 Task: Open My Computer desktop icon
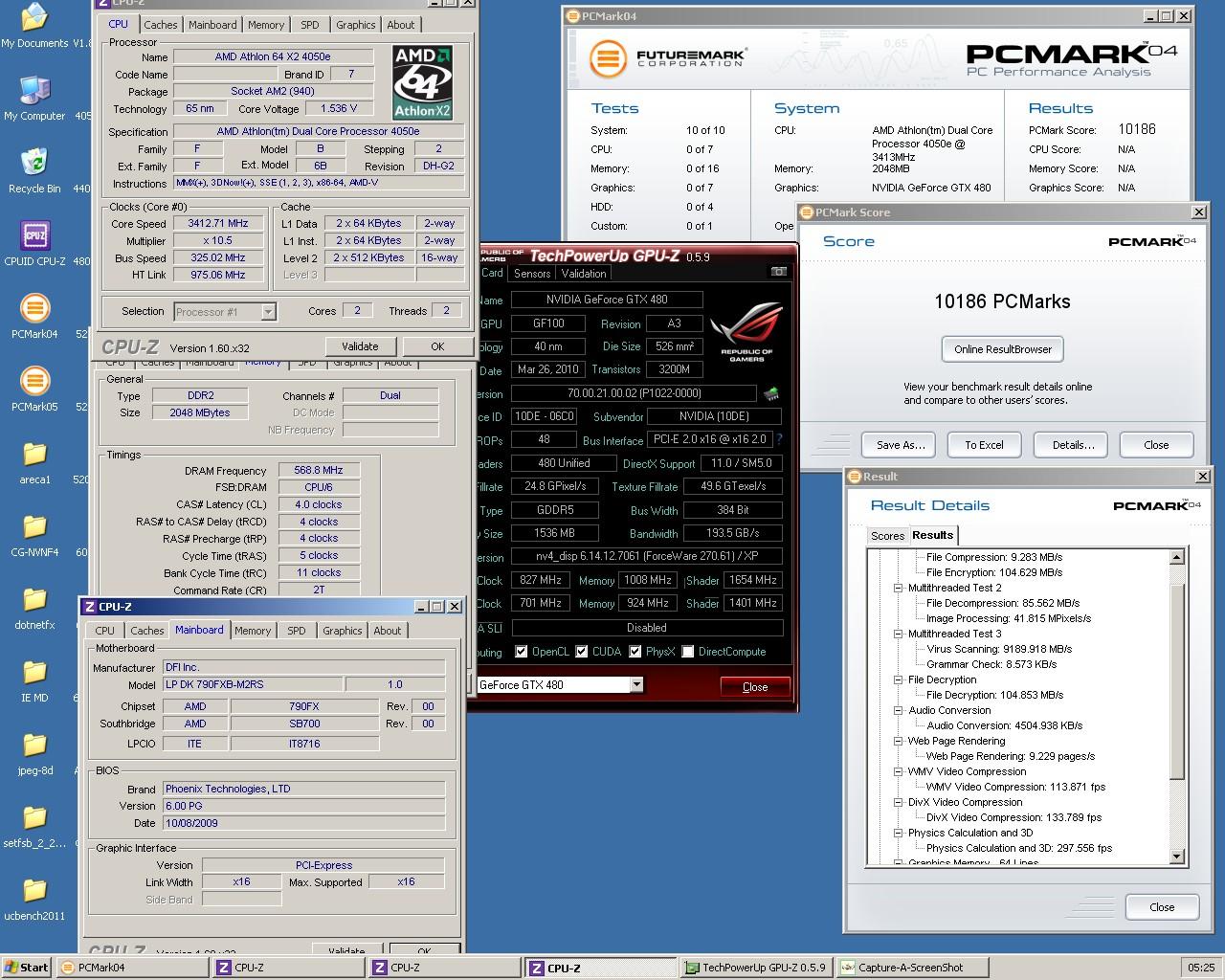click(34, 99)
